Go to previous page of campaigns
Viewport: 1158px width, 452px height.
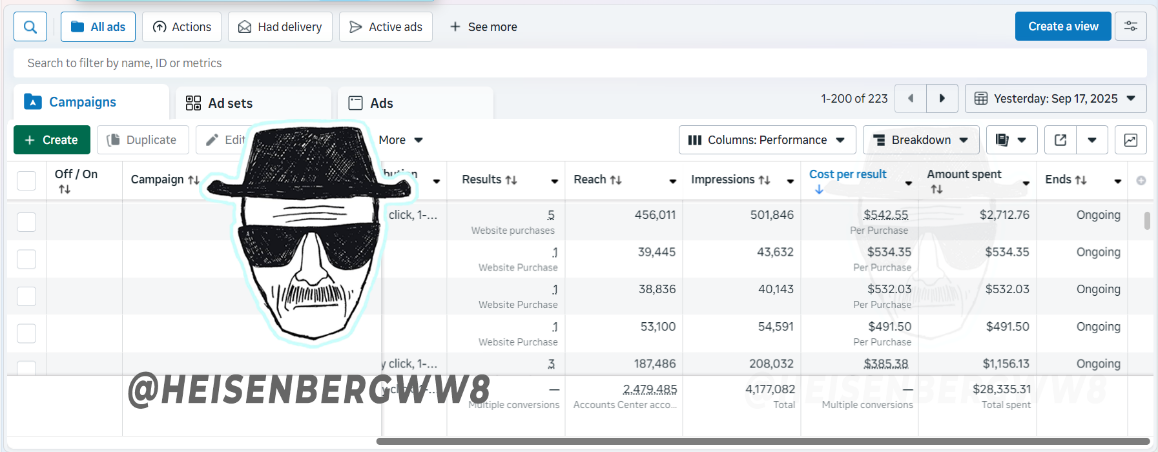(x=911, y=98)
